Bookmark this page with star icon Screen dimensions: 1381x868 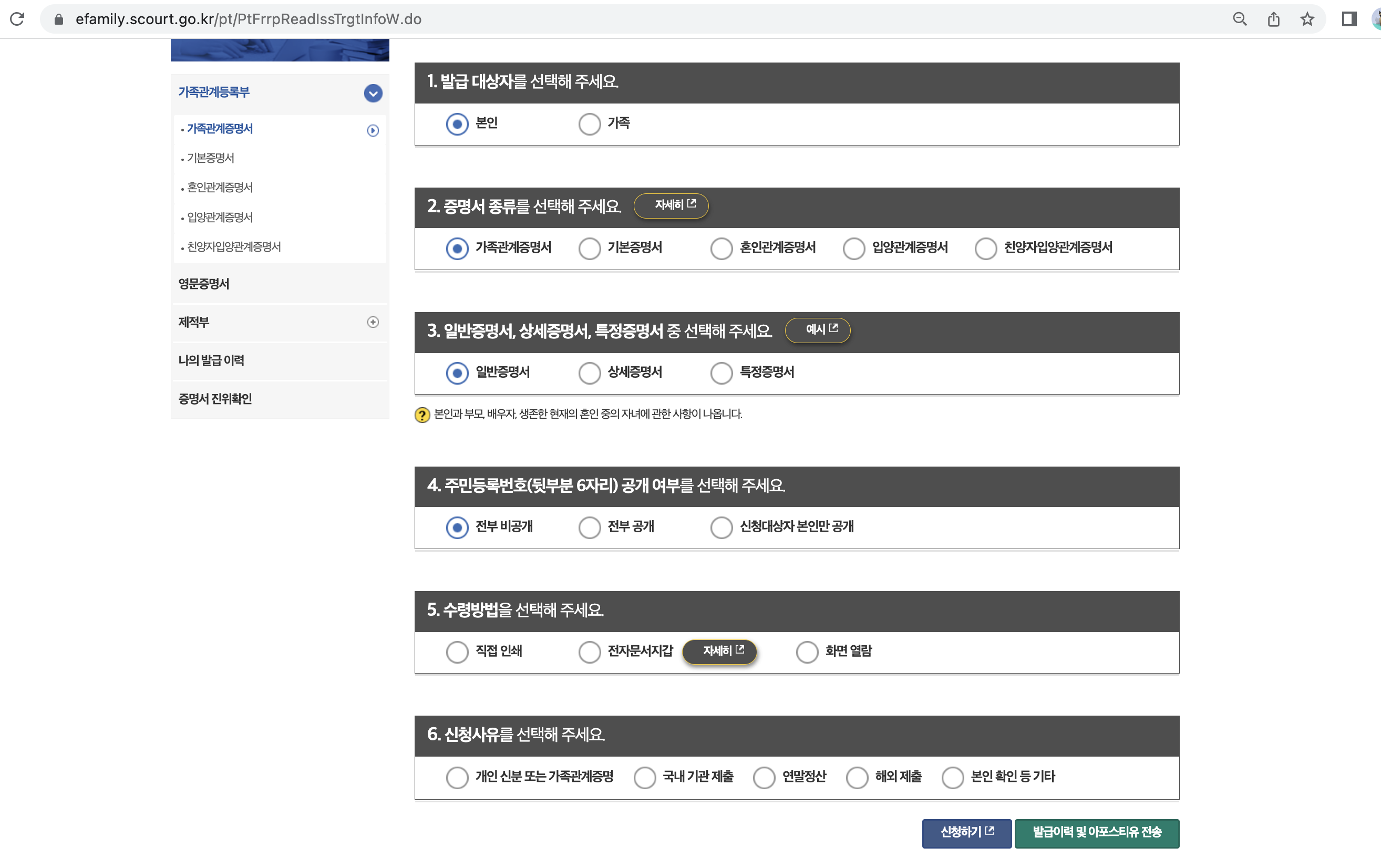(x=1307, y=19)
